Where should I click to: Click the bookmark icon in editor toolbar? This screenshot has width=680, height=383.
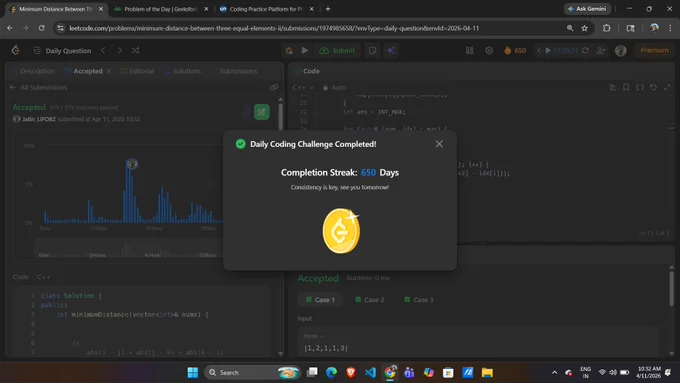tap(626, 87)
